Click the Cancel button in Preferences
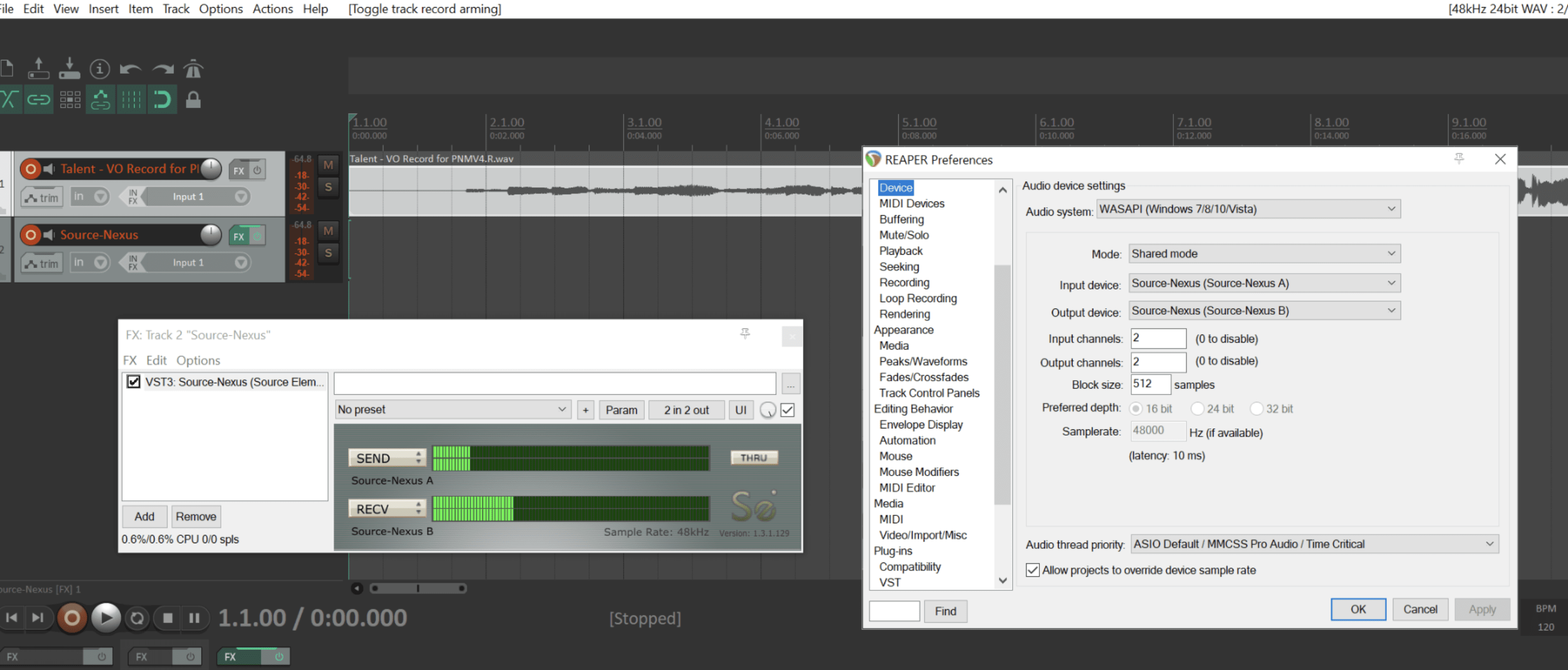 pyautogui.click(x=1420, y=609)
